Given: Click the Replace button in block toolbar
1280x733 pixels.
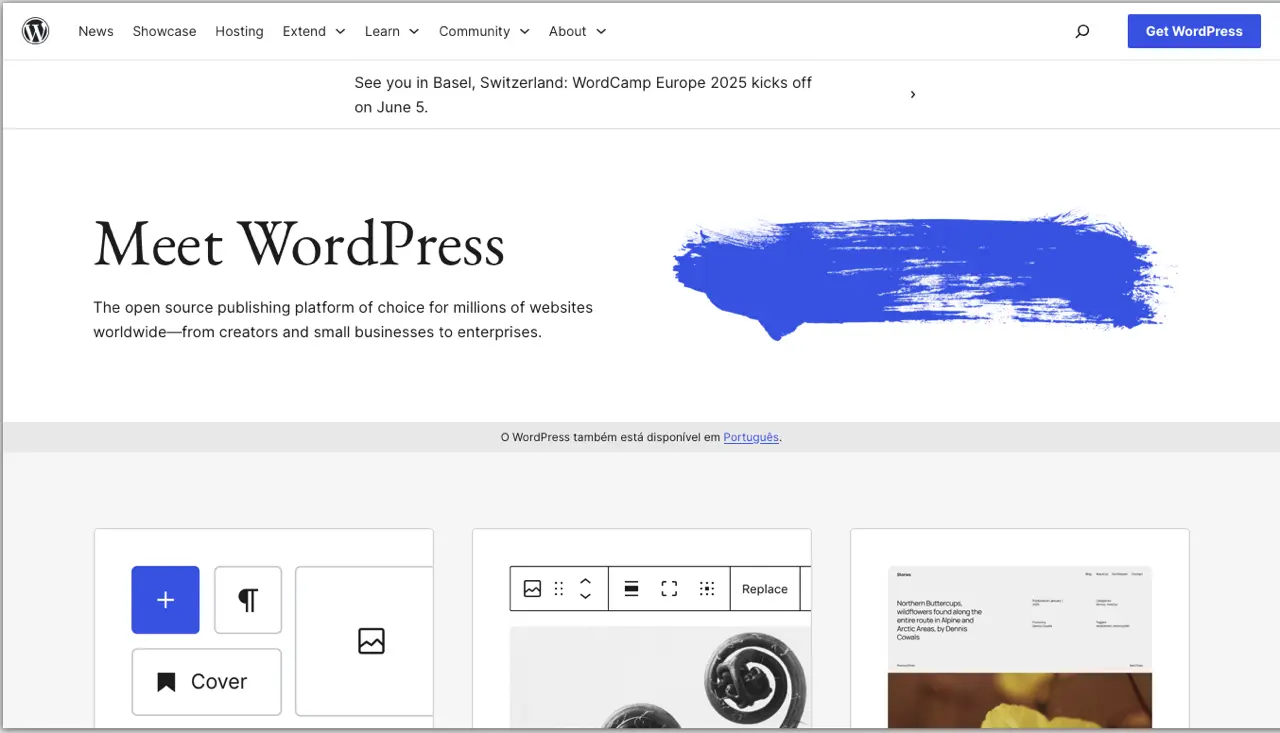Looking at the screenshot, I should (x=765, y=589).
